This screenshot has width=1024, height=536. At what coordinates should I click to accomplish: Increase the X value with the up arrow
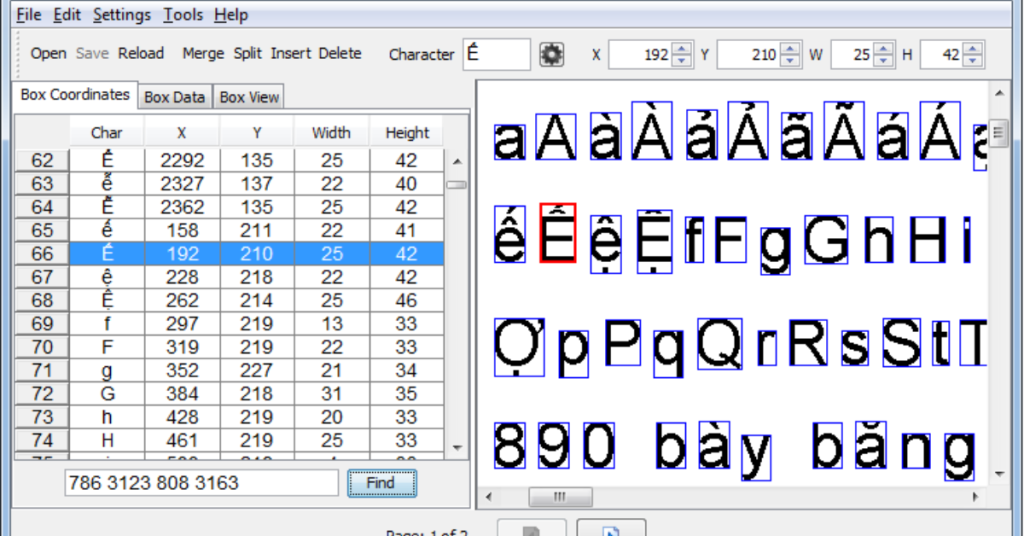pos(682,48)
